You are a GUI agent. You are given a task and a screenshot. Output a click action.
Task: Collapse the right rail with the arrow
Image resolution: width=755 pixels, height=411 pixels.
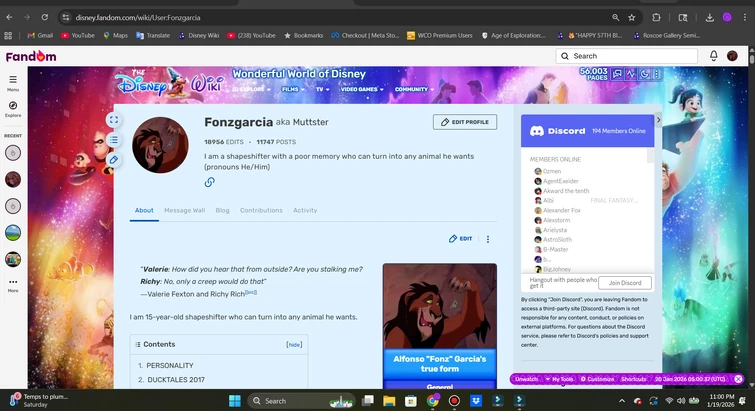coord(658,120)
